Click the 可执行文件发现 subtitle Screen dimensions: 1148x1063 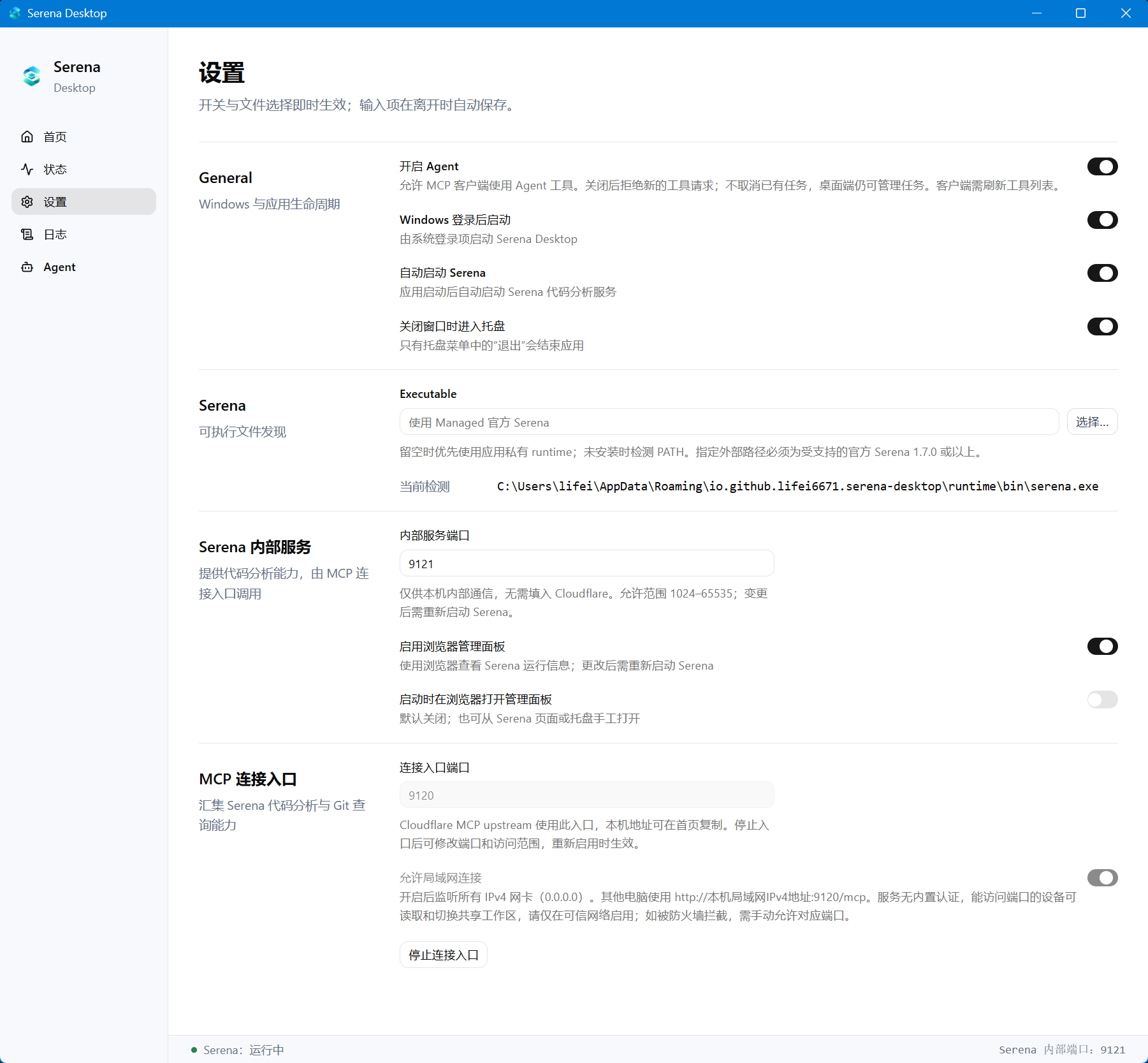pyautogui.click(x=243, y=432)
